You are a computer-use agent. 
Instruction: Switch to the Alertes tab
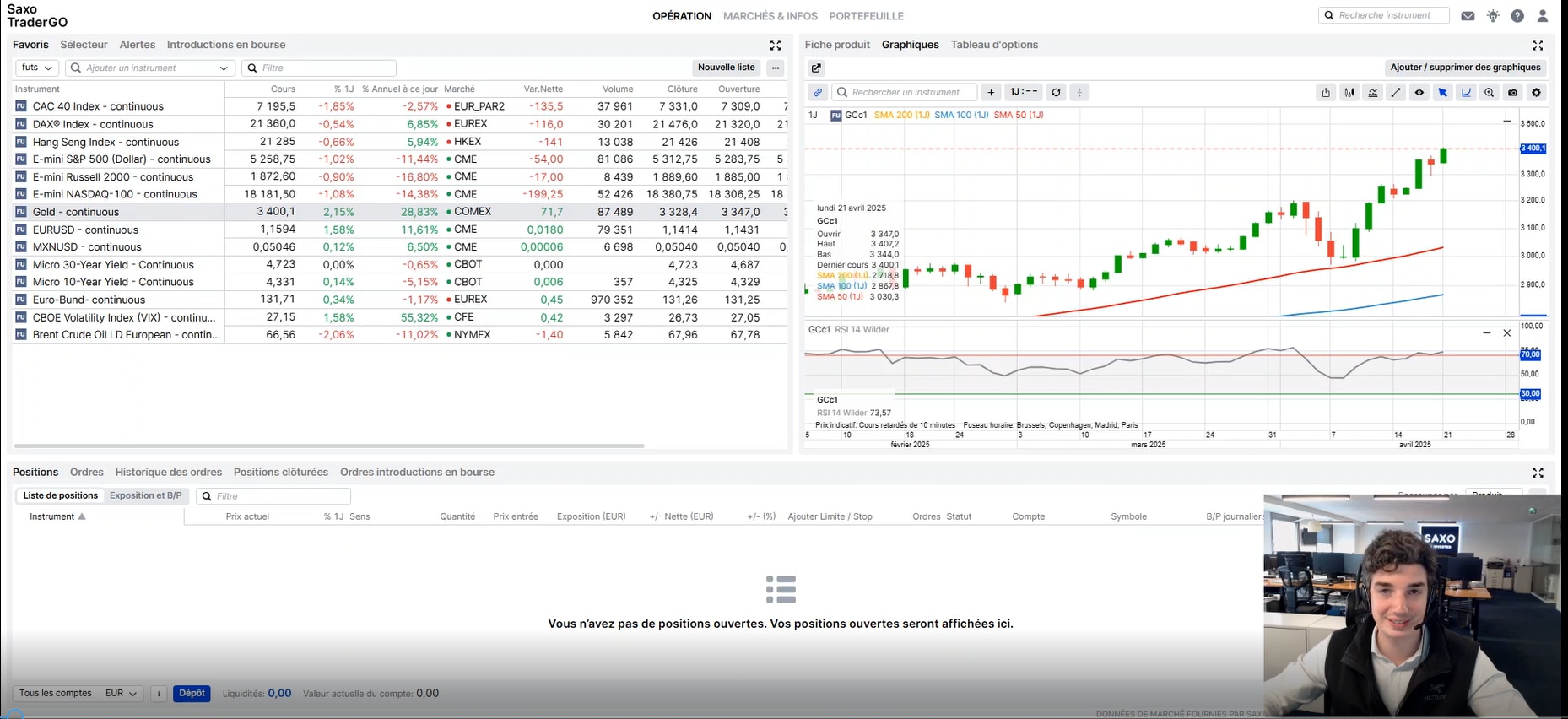pos(138,45)
